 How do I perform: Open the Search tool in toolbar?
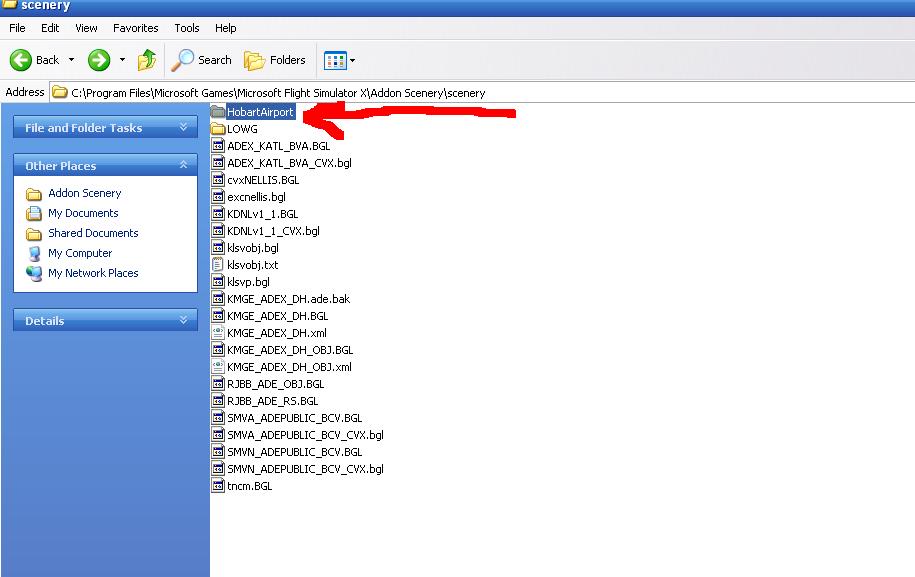pyautogui.click(x=202, y=60)
